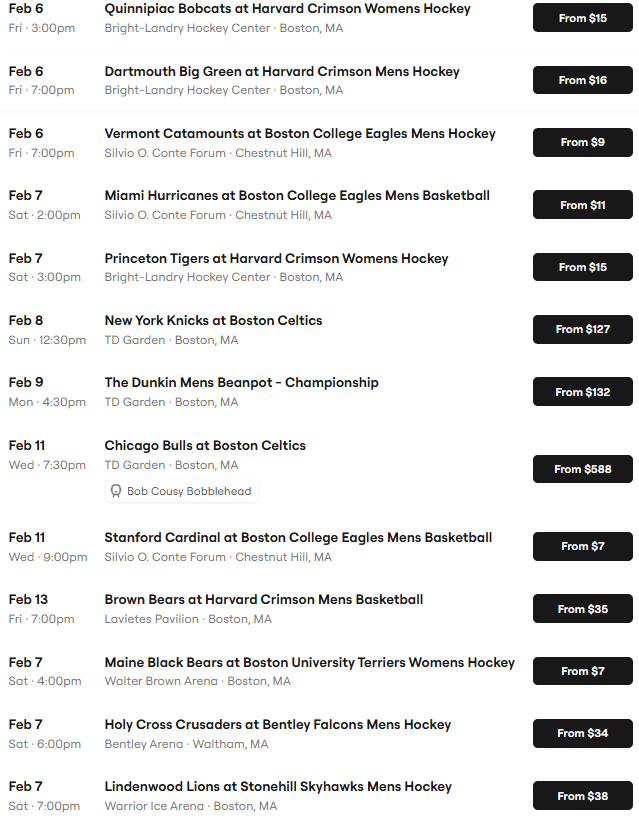Open Chicago Bulls at Boston Celtics event
This screenshot has width=639, height=821.
[205, 446]
